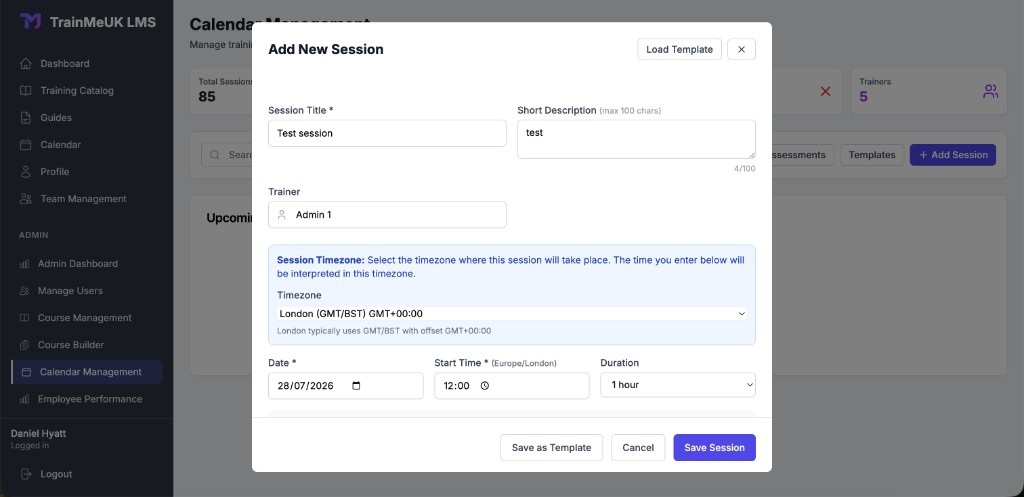Open Calendar in sidebar
Screen dimensions: 1024x497
click(x=61, y=144)
